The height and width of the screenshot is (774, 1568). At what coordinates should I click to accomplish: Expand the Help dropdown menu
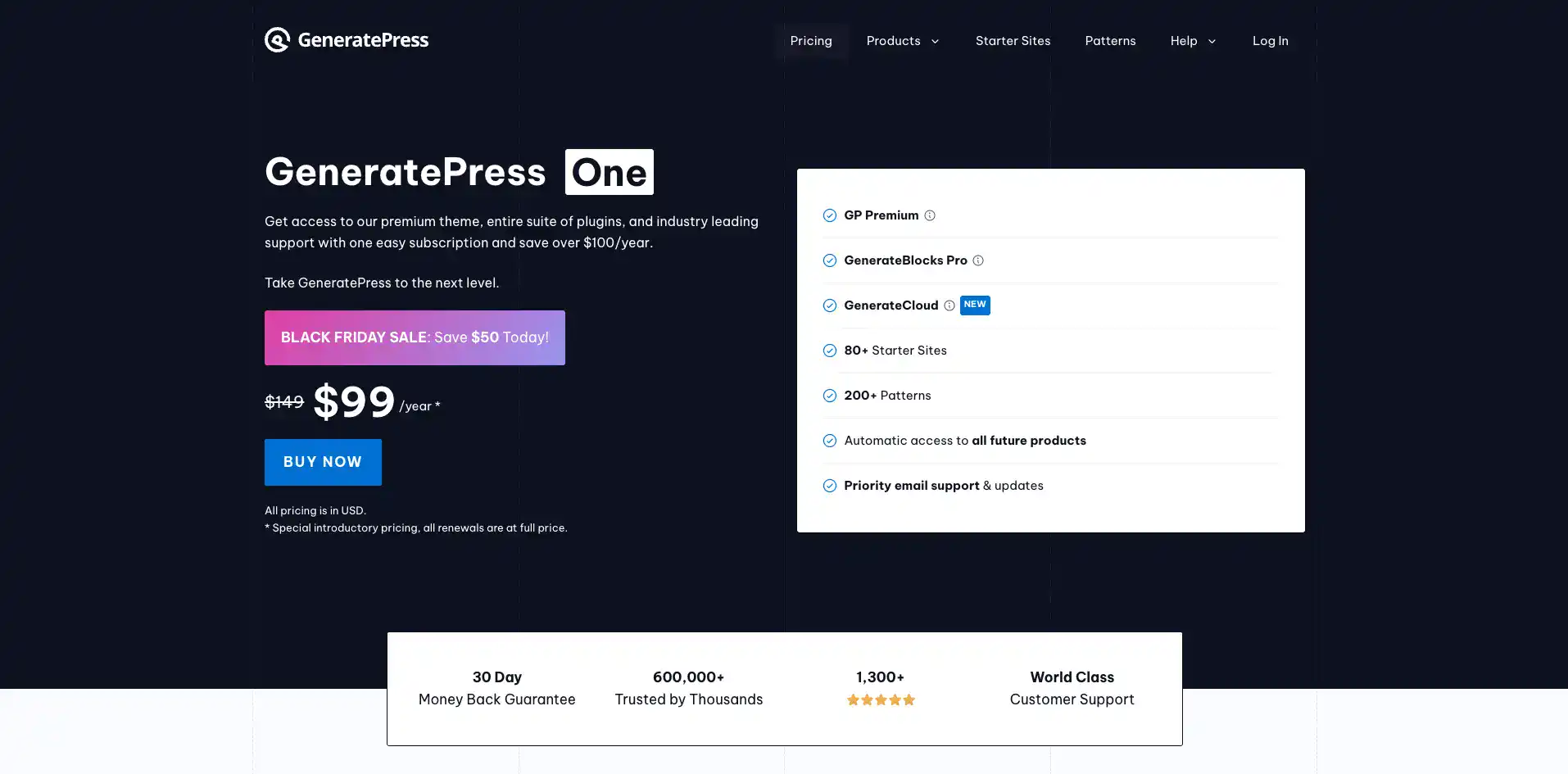pyautogui.click(x=1193, y=41)
